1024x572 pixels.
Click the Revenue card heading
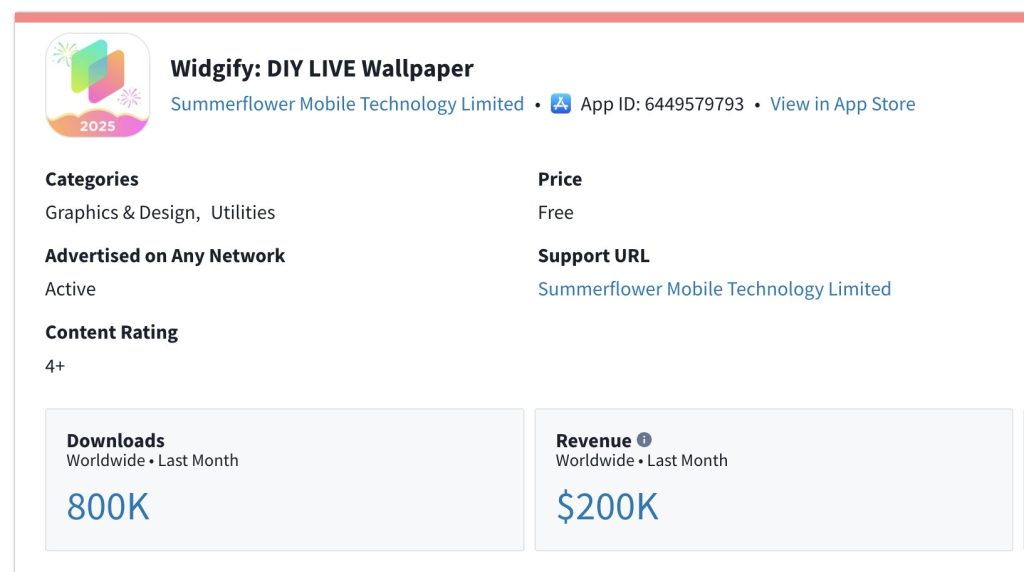[593, 440]
